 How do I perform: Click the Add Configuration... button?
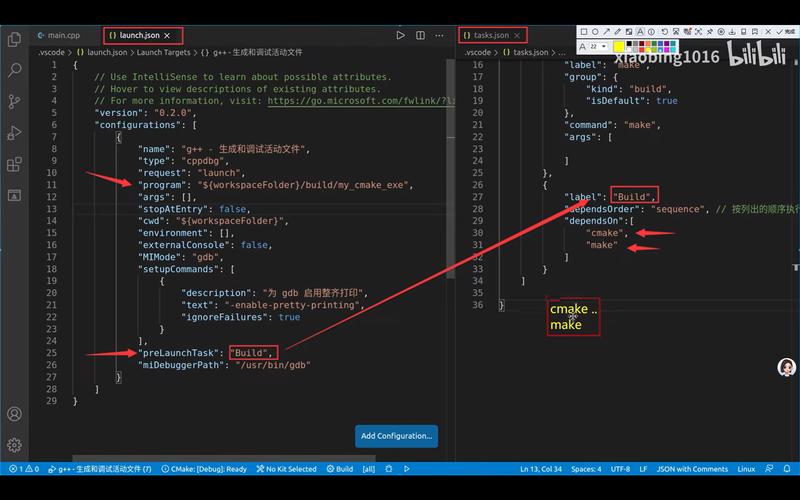click(396, 436)
